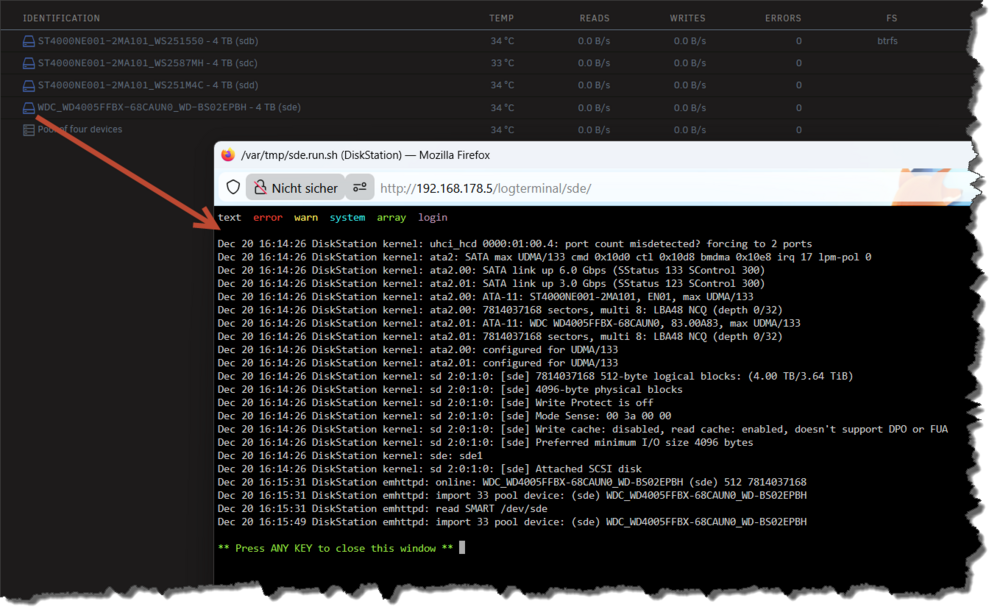This screenshot has height=615, width=1000.
Task: Click the errors count for sde row
Action: [x=798, y=108]
